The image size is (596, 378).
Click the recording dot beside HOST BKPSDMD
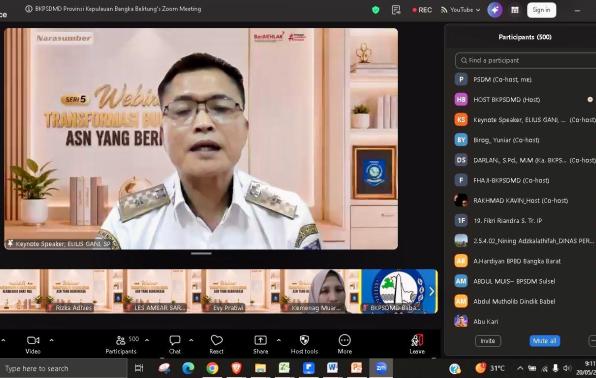click(x=590, y=100)
